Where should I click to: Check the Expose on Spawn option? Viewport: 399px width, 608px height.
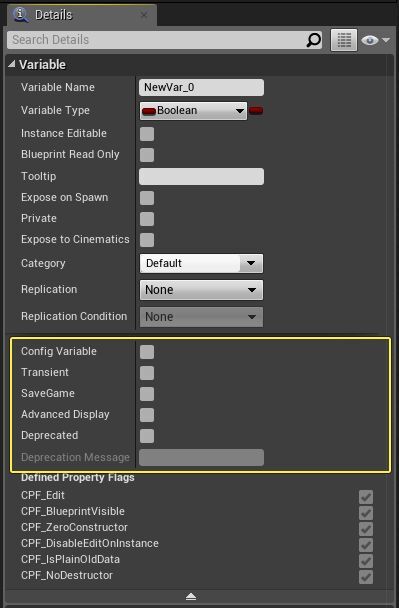click(147, 198)
